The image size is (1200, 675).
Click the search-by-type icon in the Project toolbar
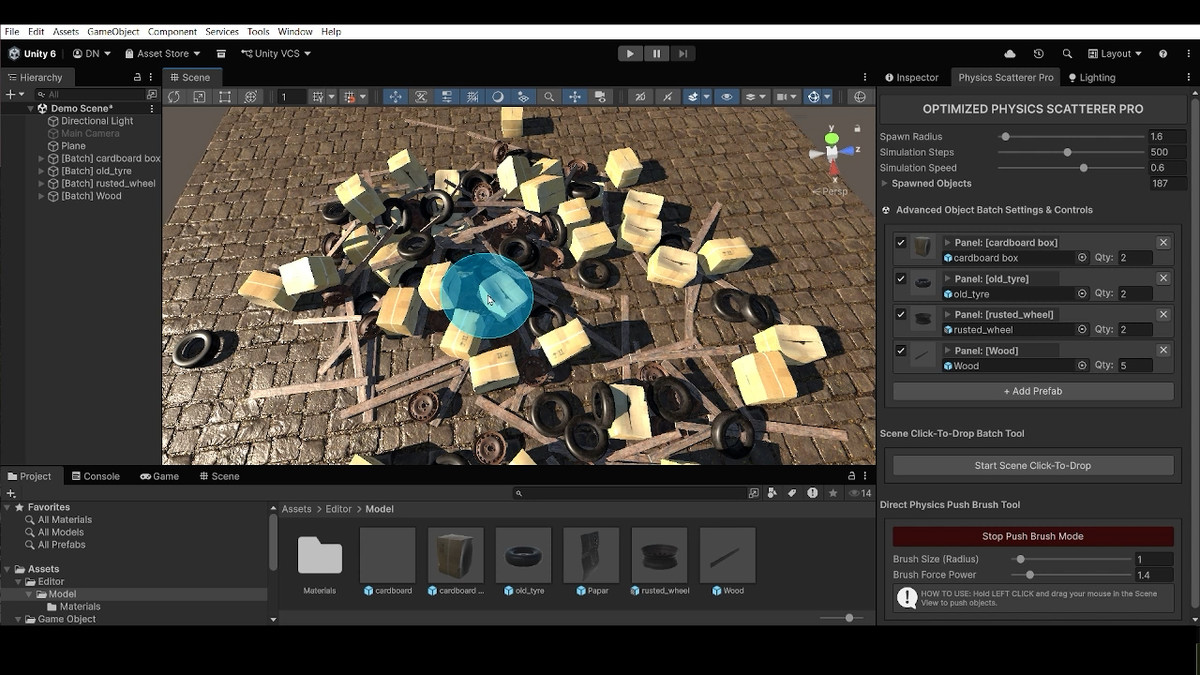[x=772, y=493]
